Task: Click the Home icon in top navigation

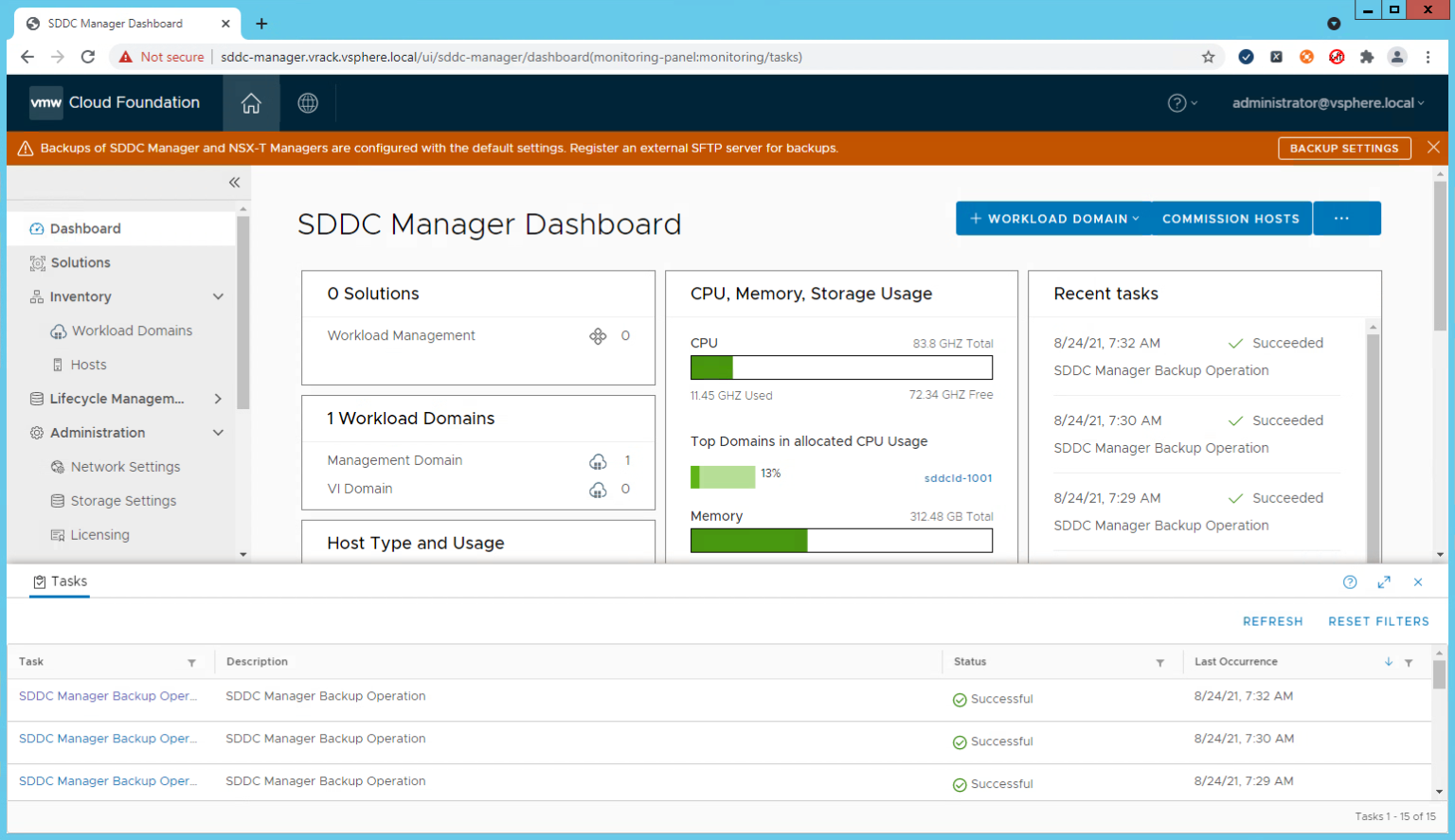Action: [x=250, y=102]
